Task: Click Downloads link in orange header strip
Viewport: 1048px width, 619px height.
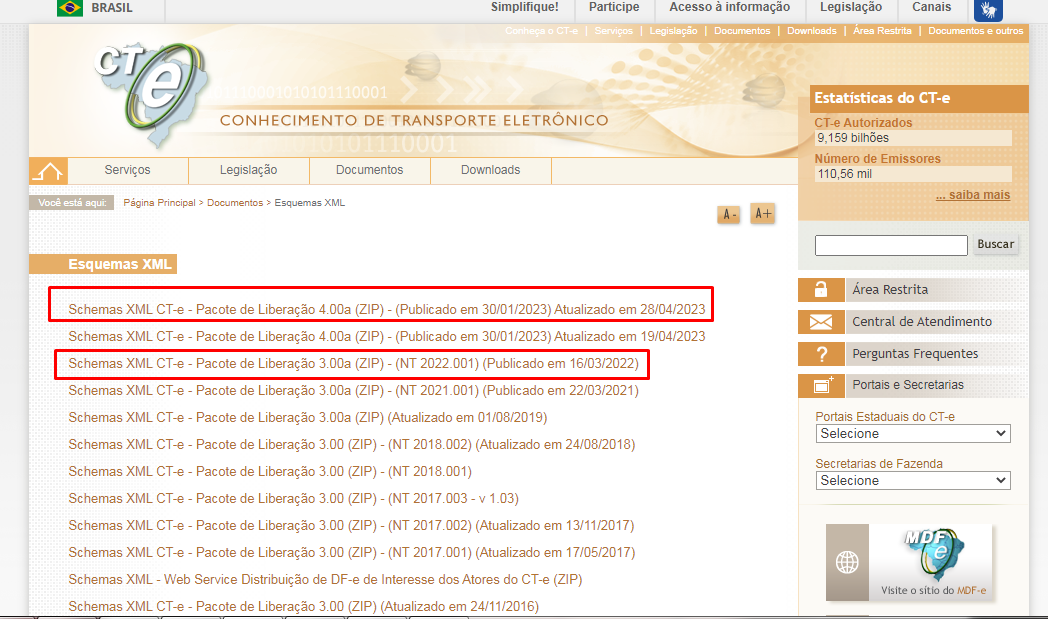Action: 811,31
